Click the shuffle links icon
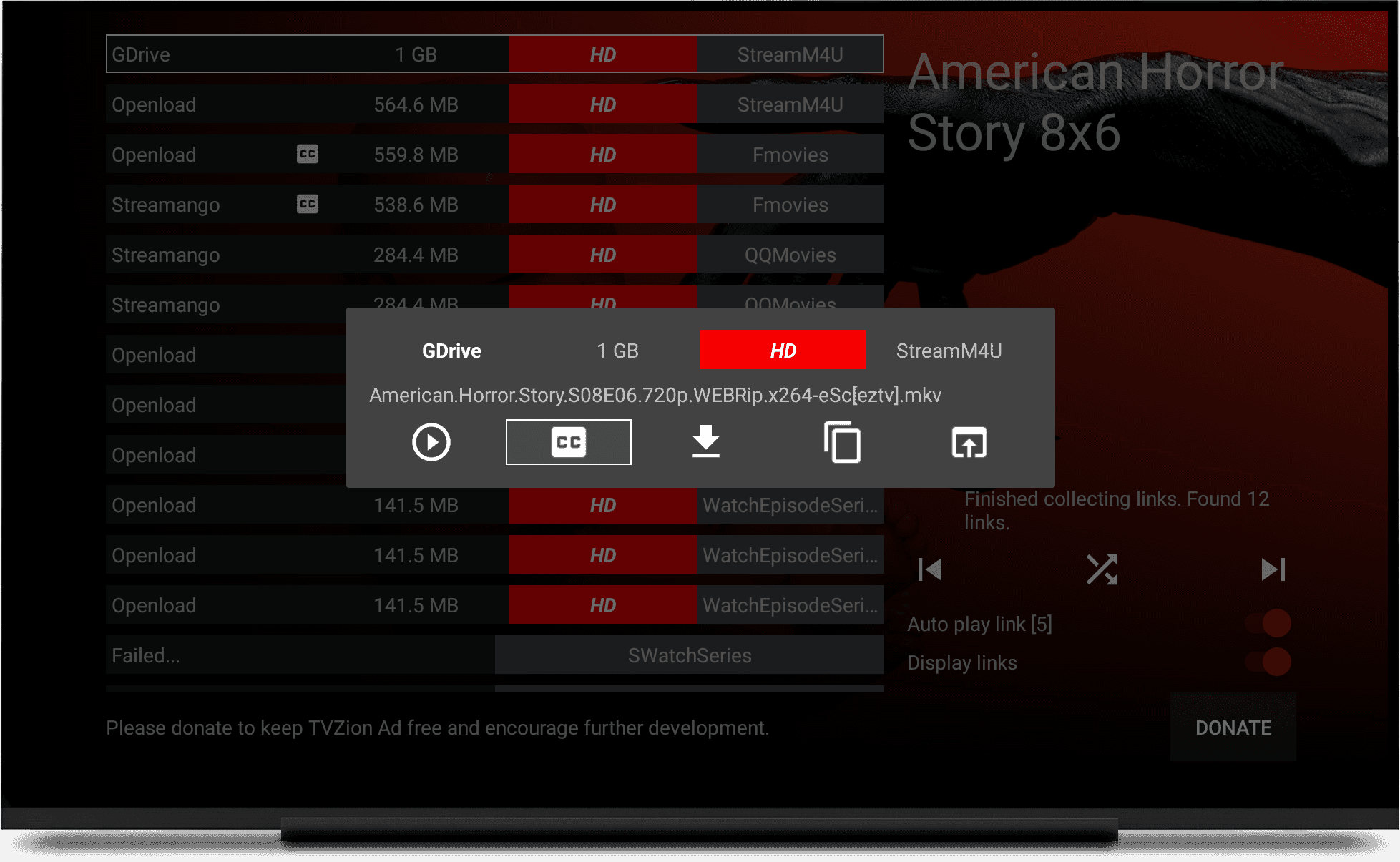The image size is (1400, 862). pos(1102,569)
